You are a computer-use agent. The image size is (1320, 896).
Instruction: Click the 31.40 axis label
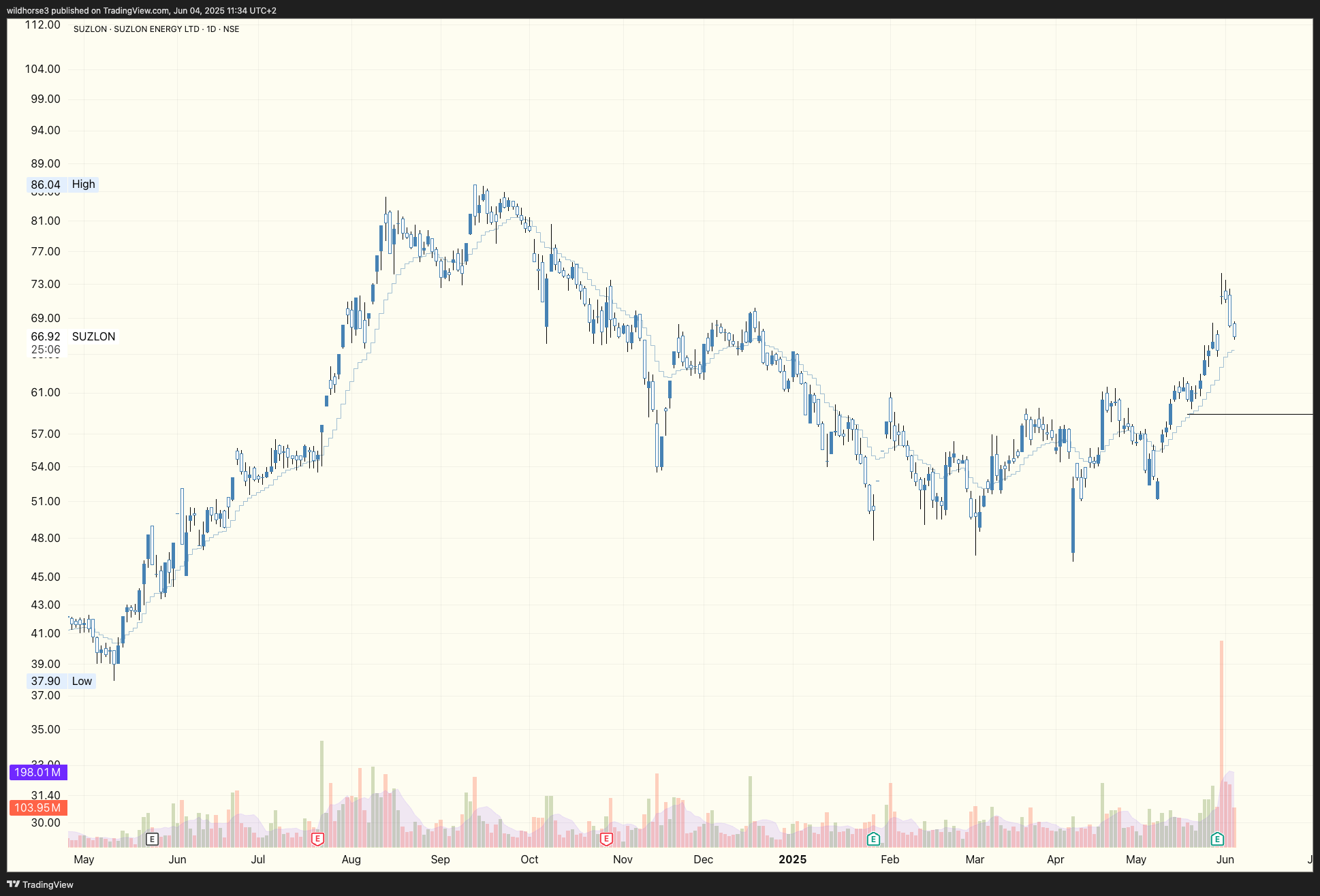(x=46, y=795)
